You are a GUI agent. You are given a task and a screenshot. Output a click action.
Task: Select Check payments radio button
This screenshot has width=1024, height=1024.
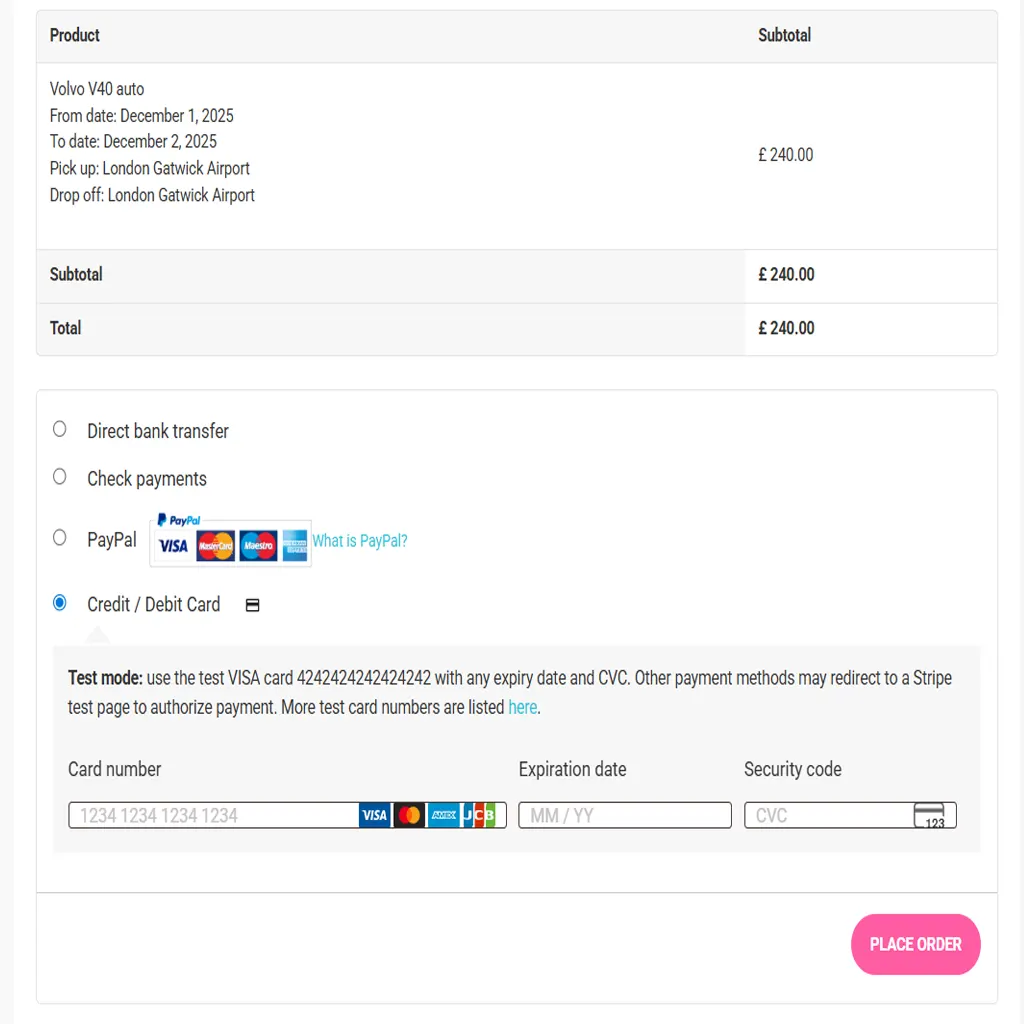point(60,477)
